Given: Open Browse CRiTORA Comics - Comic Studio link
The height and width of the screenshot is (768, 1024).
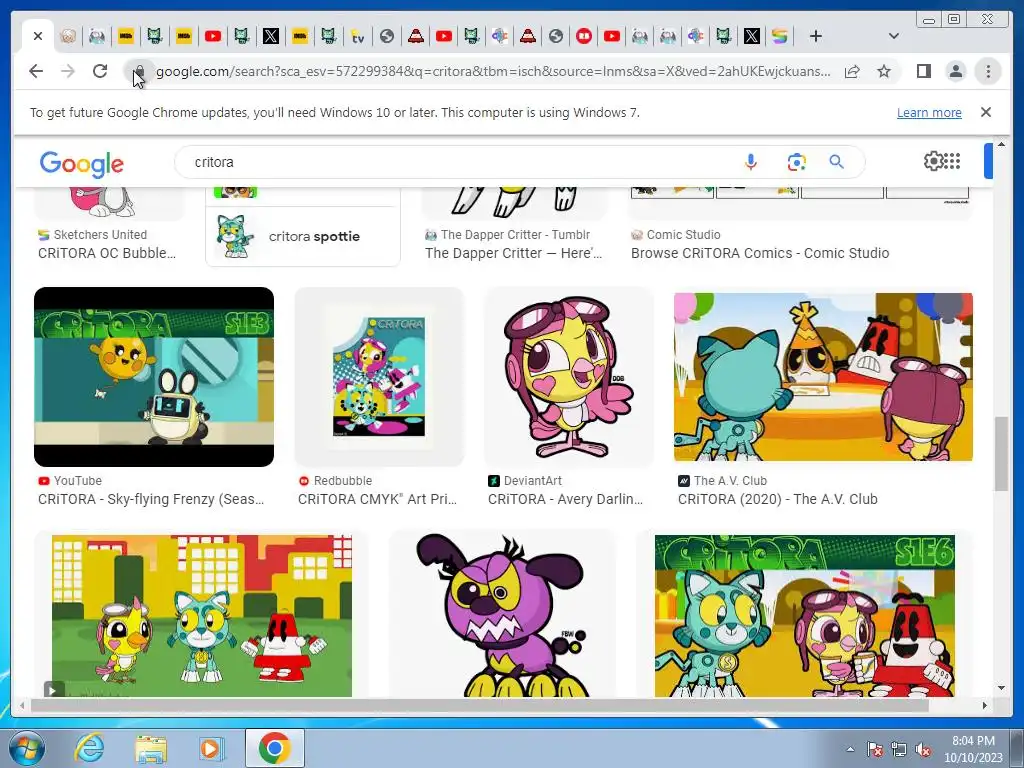Looking at the screenshot, I should click(x=760, y=253).
